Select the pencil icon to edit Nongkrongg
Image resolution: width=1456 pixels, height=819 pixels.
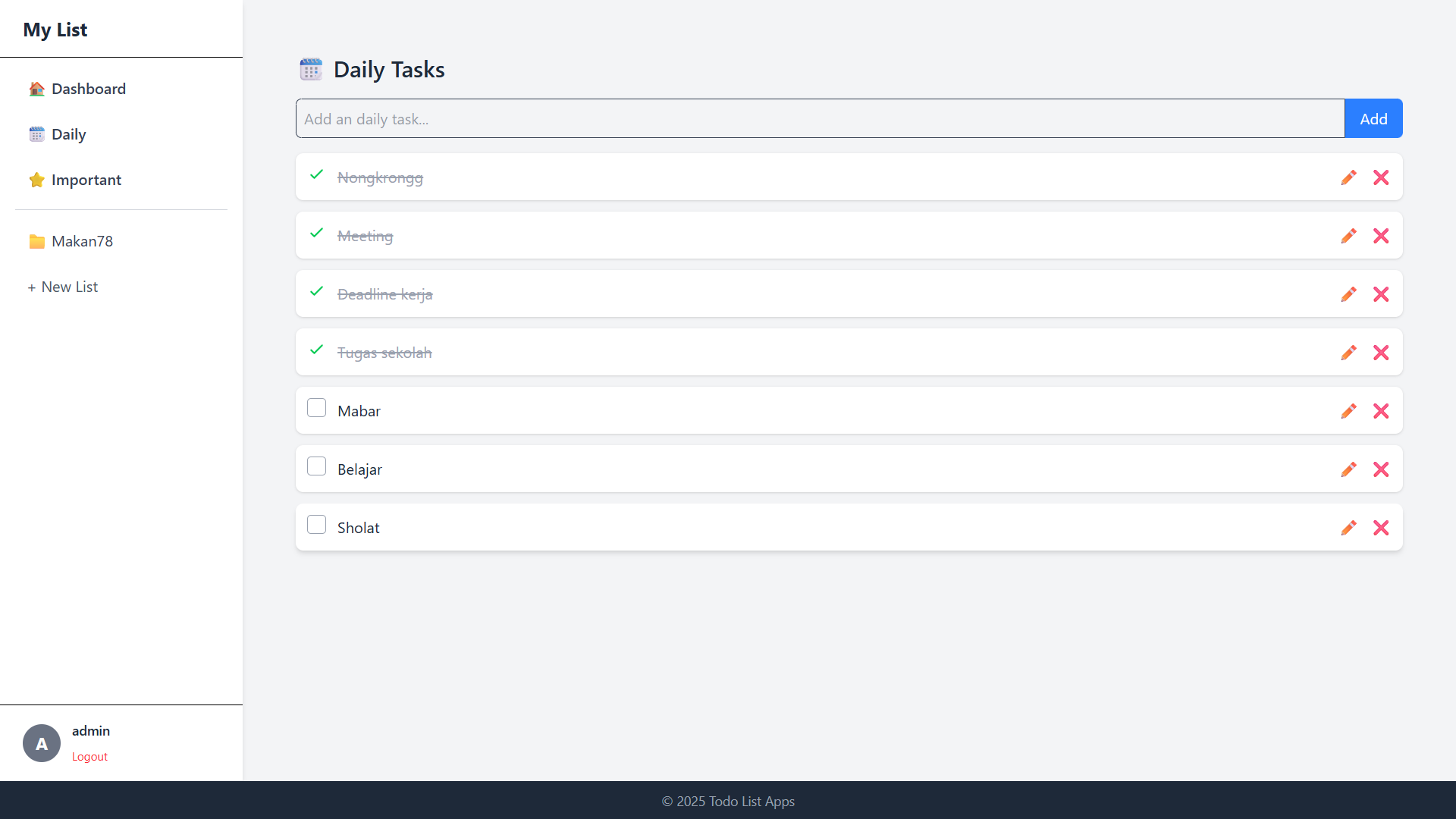pos(1348,177)
